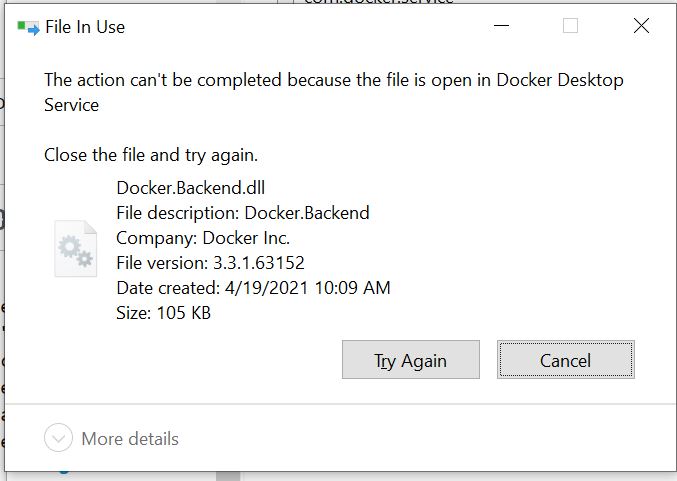Close the File In Use dialog
Screen dimensions: 677x481
[x=641, y=26]
